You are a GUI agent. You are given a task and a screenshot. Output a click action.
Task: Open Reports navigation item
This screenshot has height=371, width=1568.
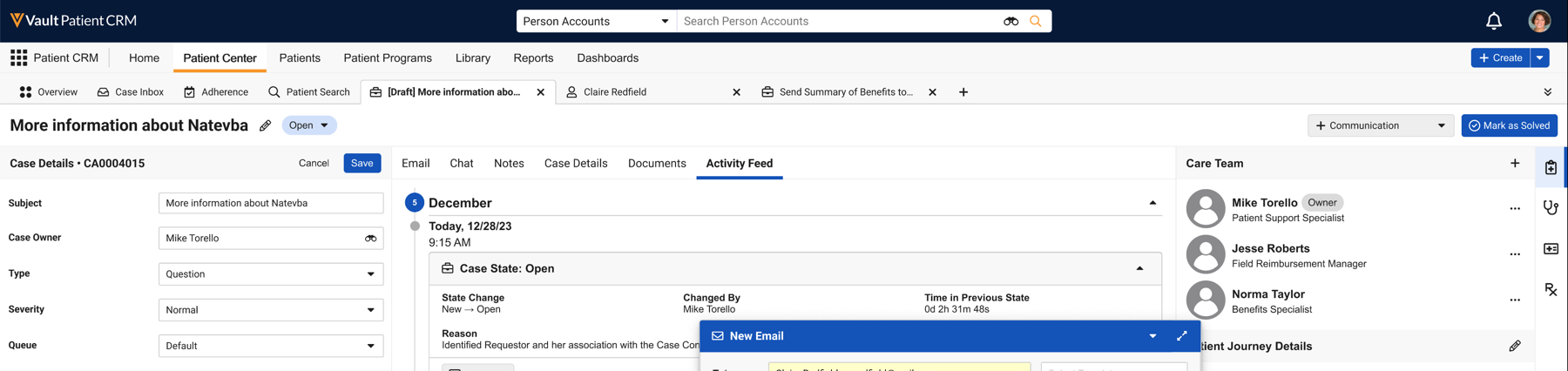[x=533, y=57]
